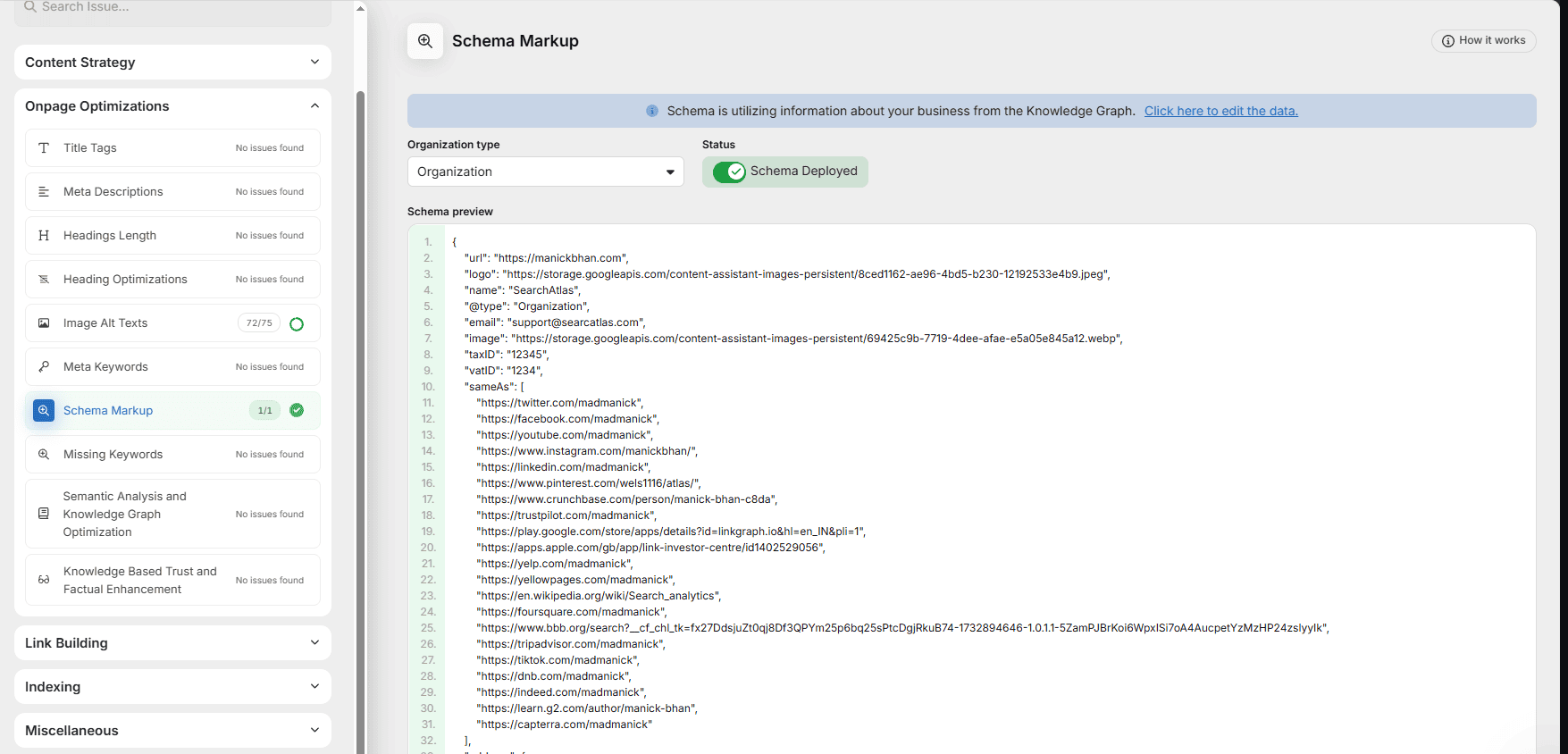The image size is (1568, 754).
Task: Click the Search Issue input field
Action: 174,8
